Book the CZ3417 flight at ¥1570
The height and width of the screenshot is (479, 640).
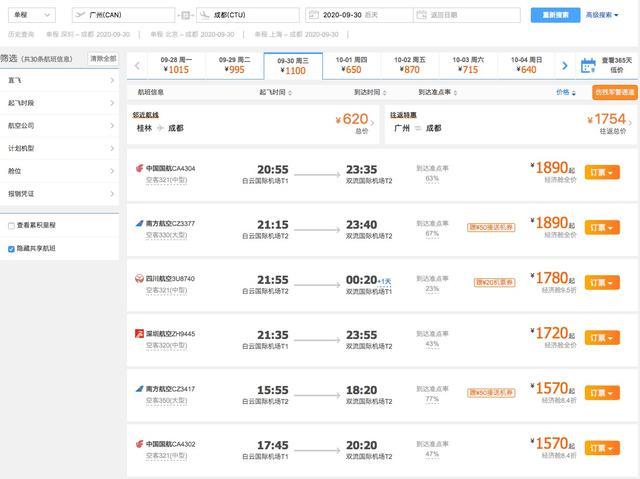[x=602, y=393]
